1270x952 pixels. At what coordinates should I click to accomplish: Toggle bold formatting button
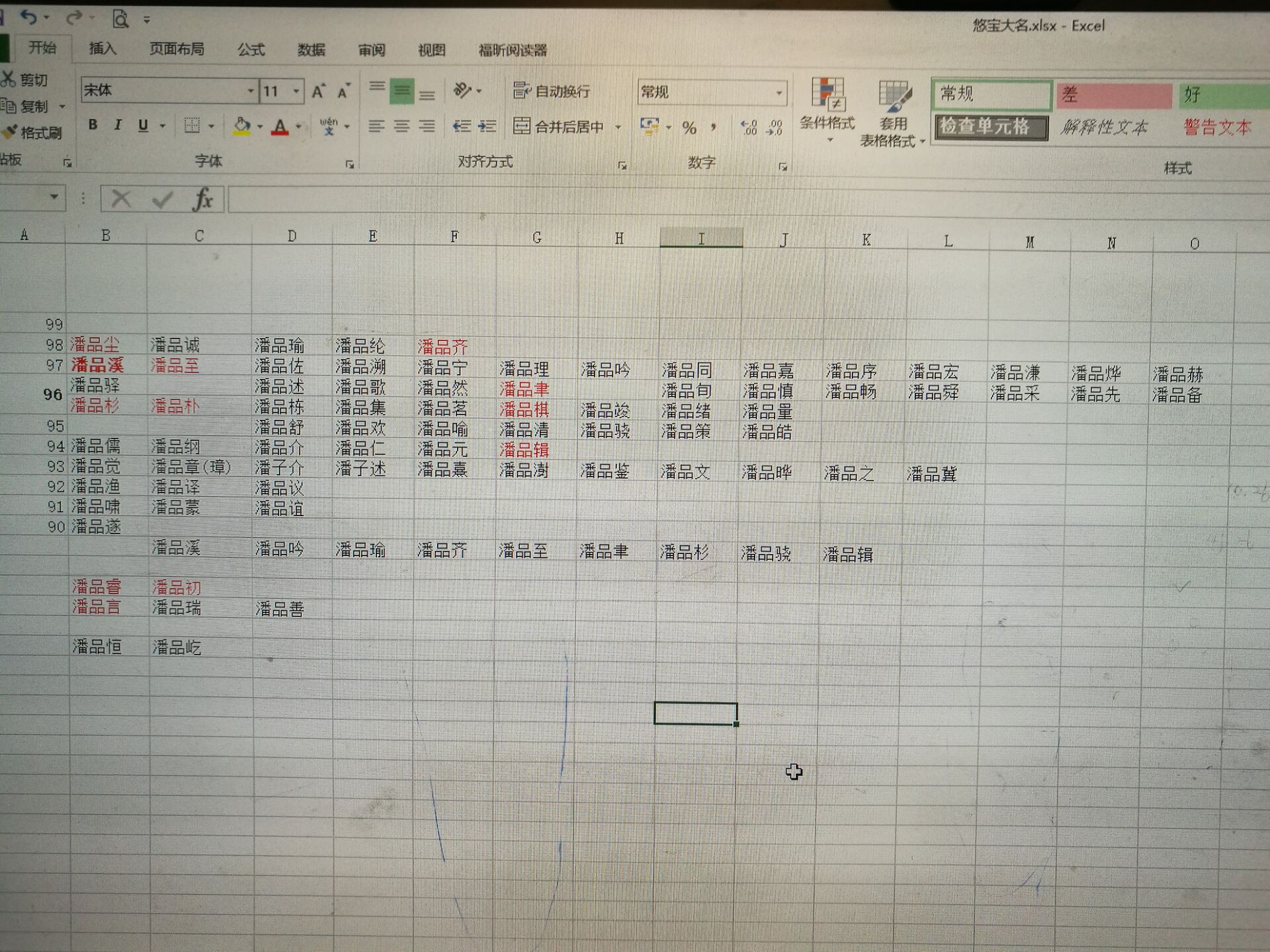click(x=93, y=124)
